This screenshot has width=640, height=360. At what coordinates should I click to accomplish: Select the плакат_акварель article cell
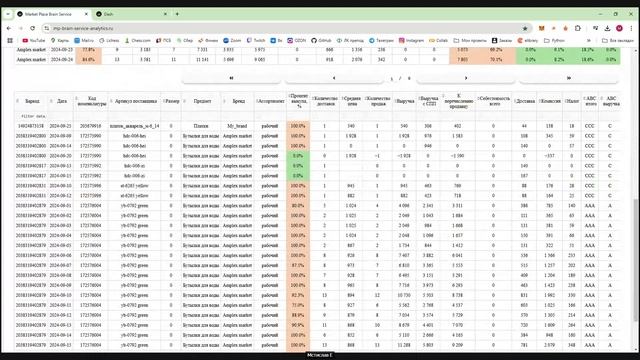(x=135, y=126)
